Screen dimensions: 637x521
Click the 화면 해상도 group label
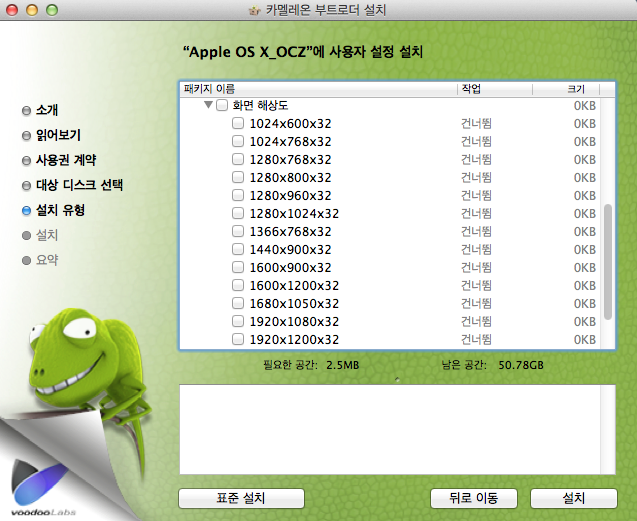pyautogui.click(x=260, y=106)
